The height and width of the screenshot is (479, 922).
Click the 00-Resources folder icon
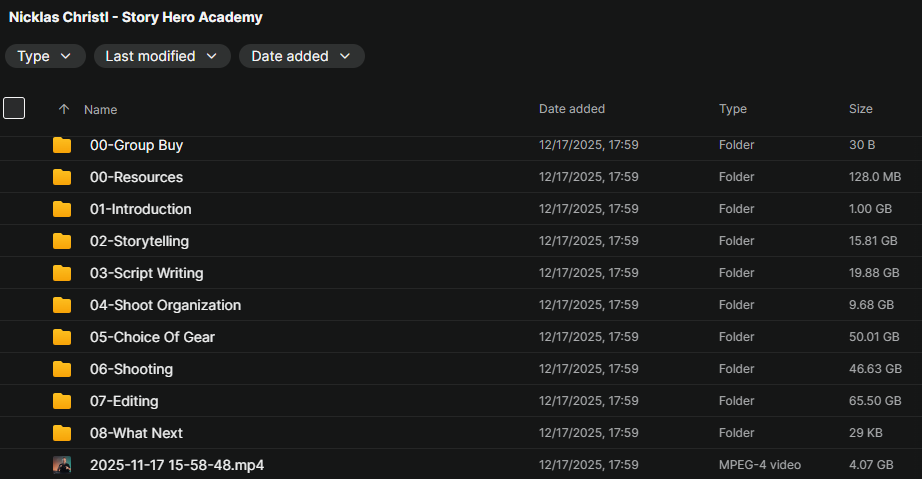(x=62, y=177)
